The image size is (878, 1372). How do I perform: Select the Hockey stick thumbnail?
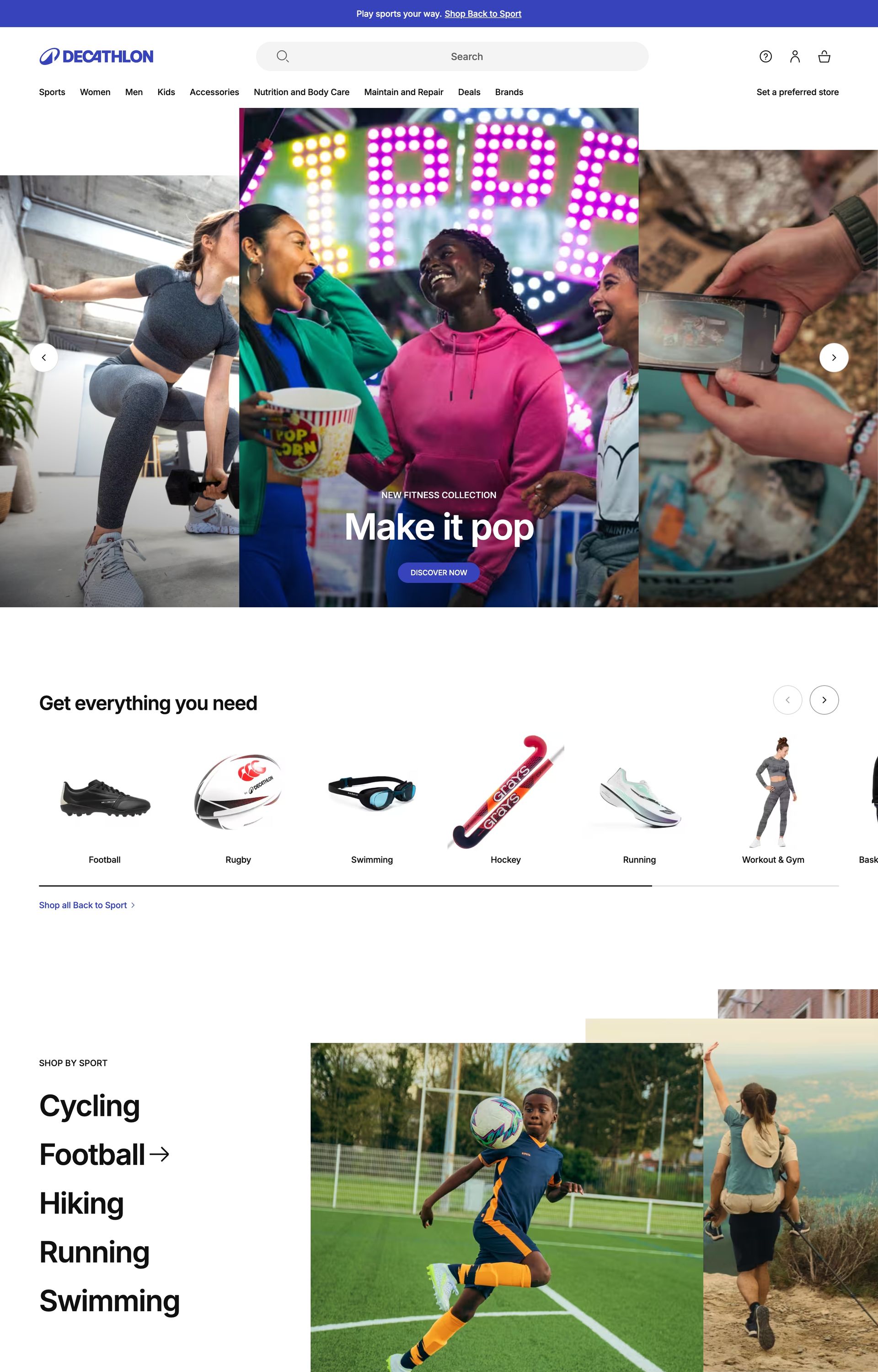506,792
